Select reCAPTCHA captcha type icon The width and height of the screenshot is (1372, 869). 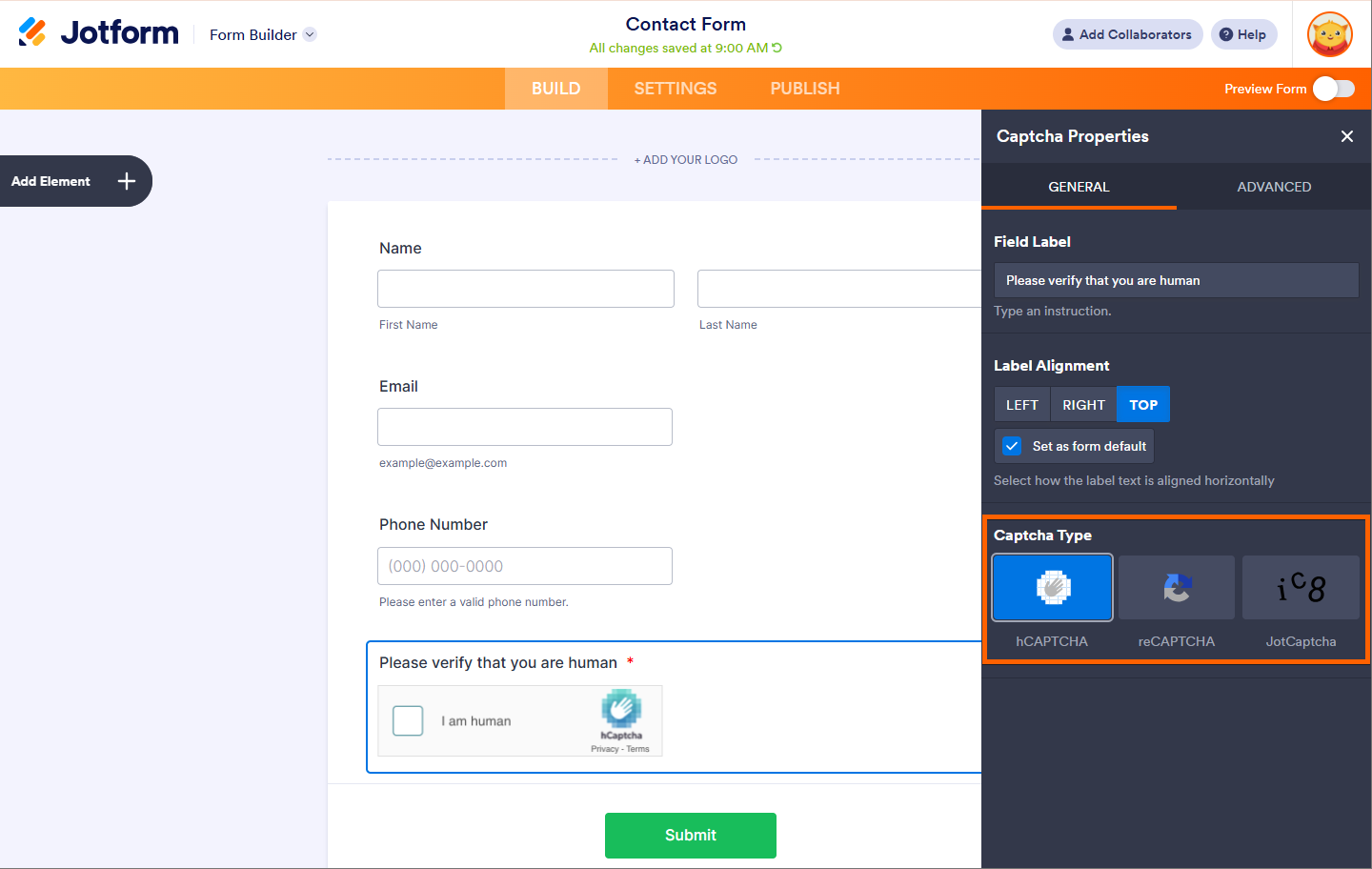1177,588
